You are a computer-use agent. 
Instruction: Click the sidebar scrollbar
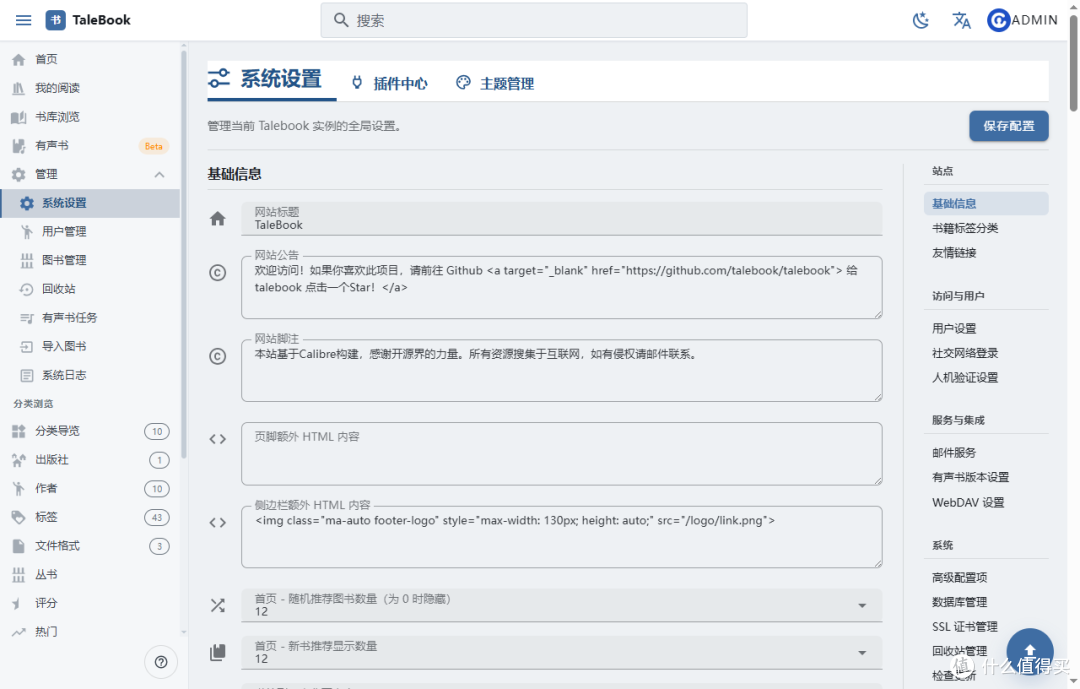pyautogui.click(x=183, y=255)
